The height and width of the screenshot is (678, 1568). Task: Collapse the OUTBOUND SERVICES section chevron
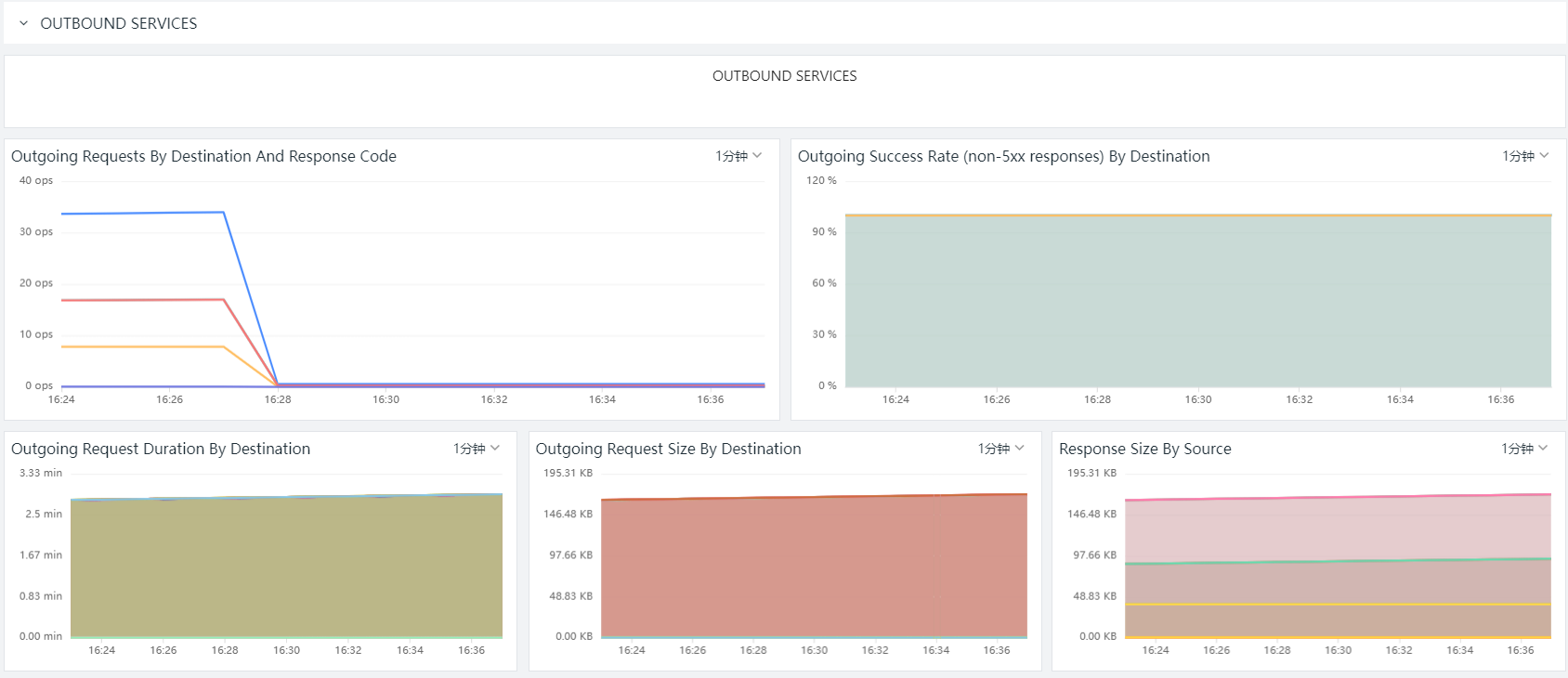(x=23, y=23)
